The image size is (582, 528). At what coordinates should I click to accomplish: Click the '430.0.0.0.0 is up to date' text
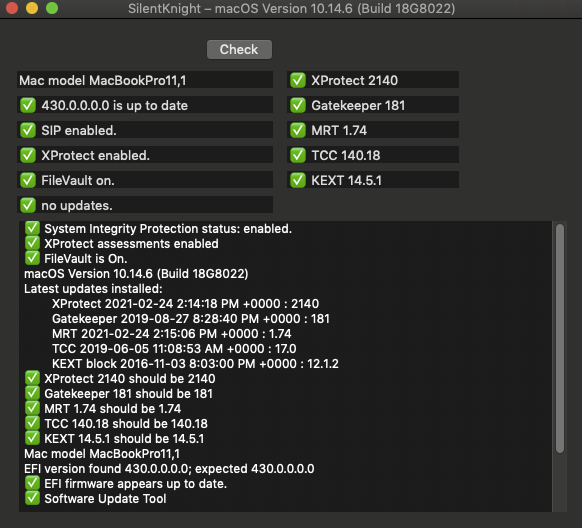click(x=115, y=106)
